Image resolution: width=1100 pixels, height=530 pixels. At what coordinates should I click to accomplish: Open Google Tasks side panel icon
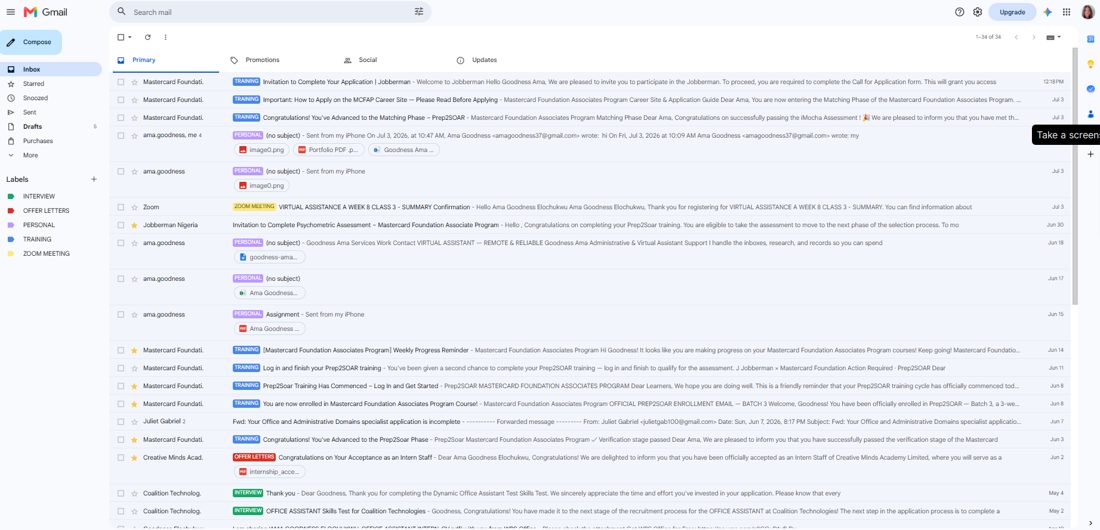(1090, 88)
